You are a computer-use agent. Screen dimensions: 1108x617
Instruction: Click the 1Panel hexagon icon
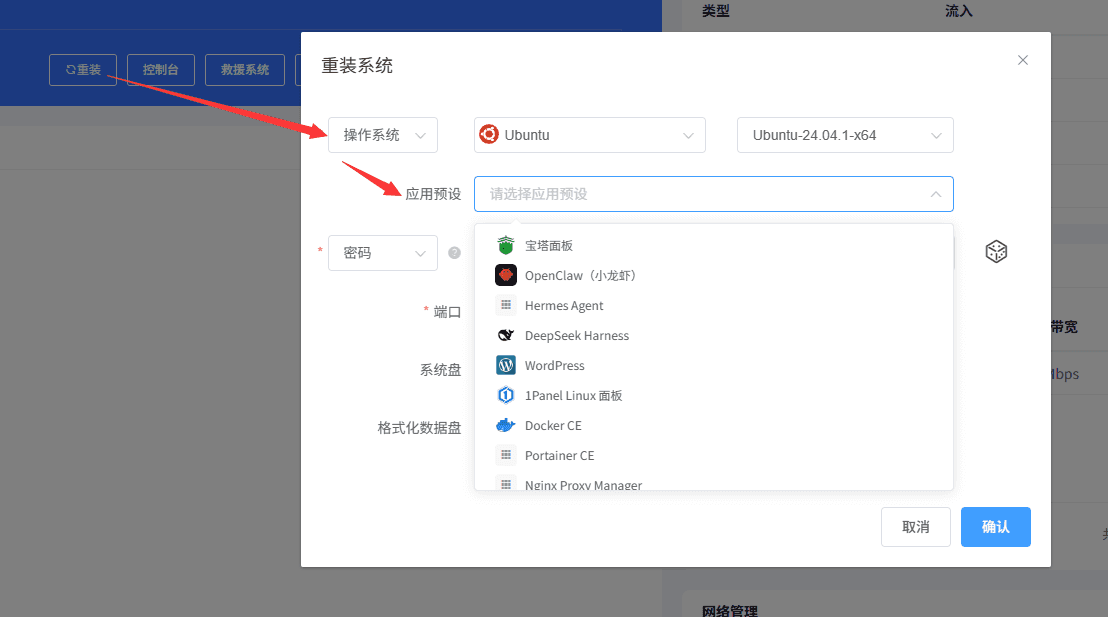[506, 395]
